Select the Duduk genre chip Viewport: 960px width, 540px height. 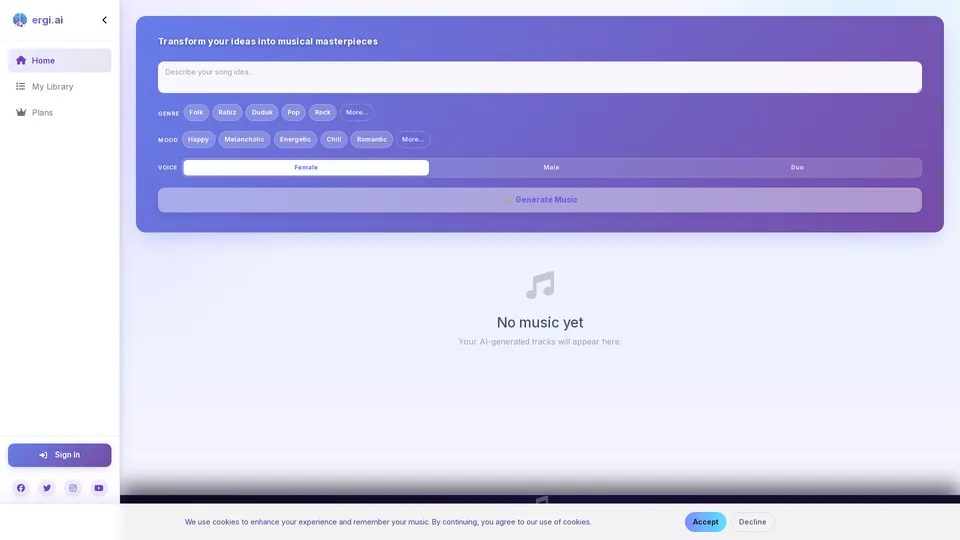[262, 112]
